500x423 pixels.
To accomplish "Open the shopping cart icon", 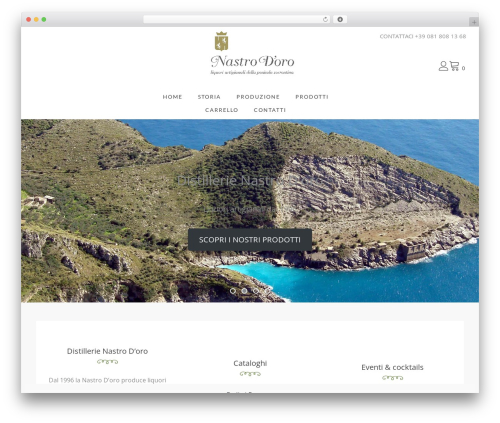I will click(x=454, y=66).
